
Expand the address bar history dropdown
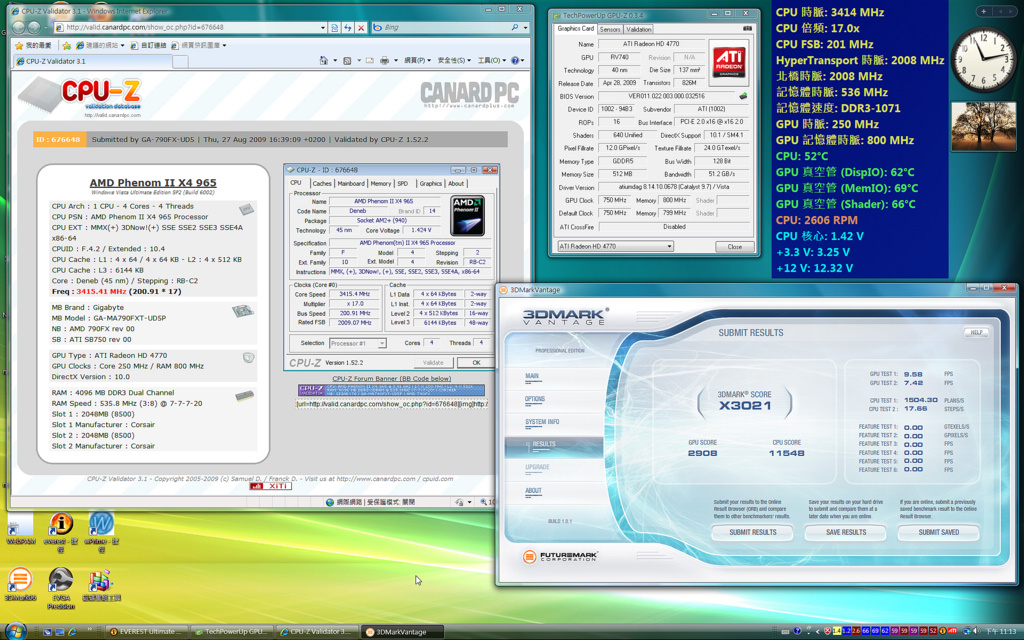click(323, 27)
